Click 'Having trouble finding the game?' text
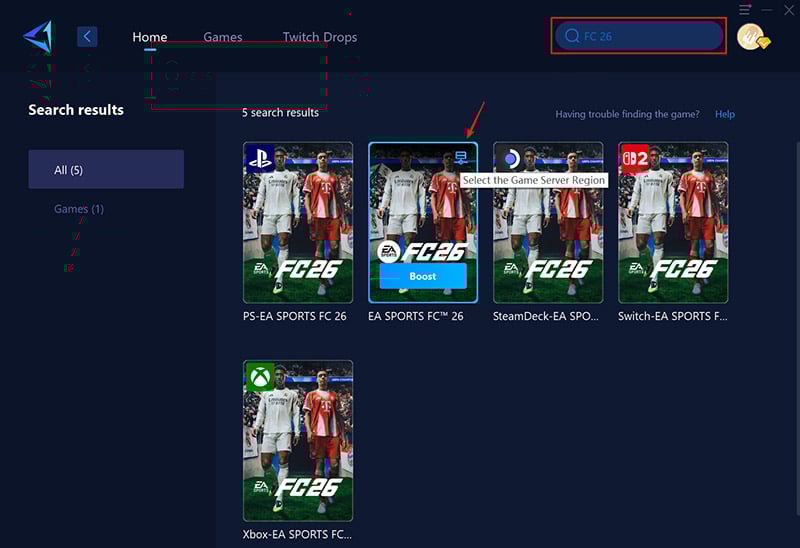 point(627,114)
